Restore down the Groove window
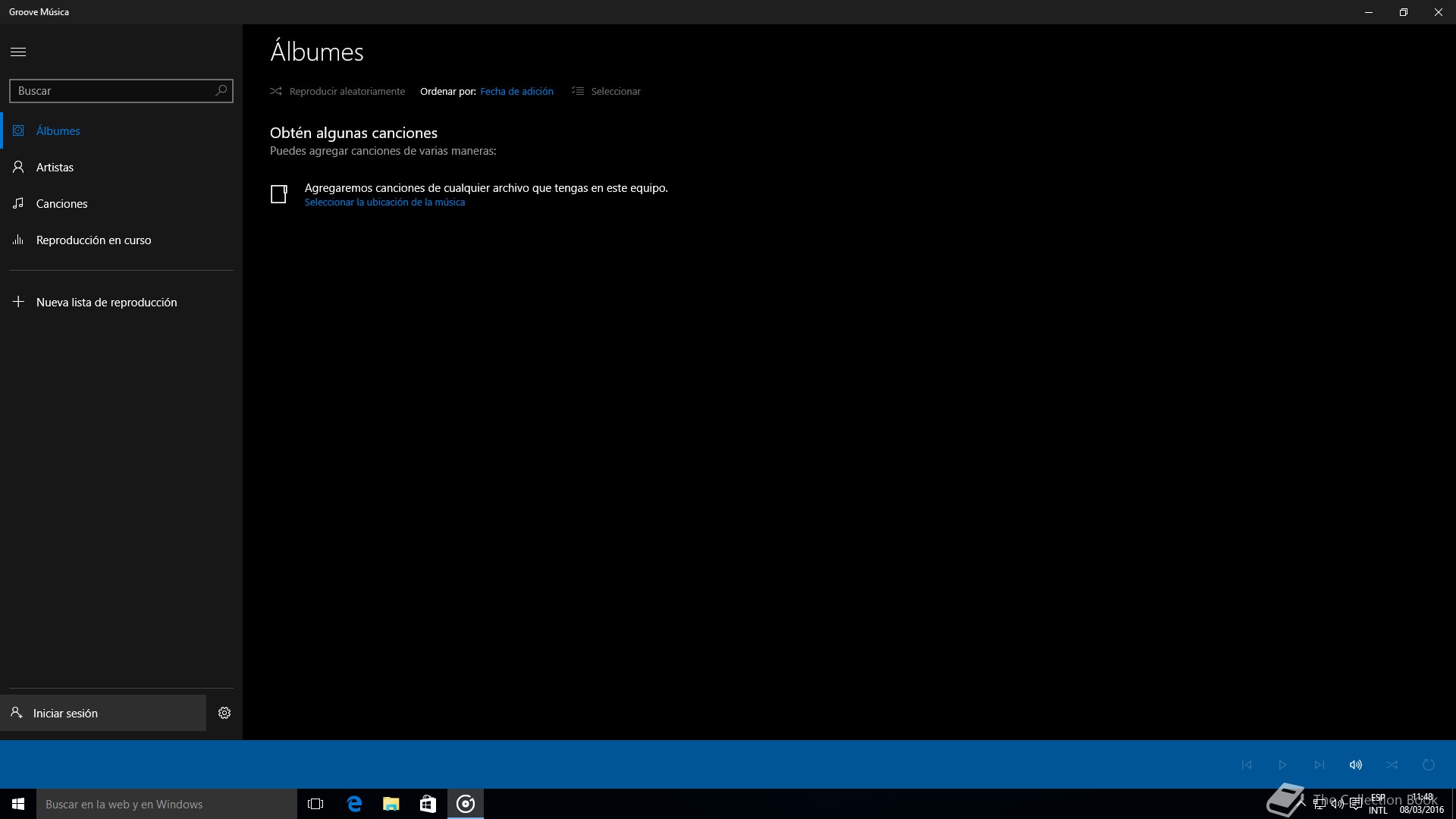Viewport: 1456px width, 819px height. click(x=1404, y=12)
